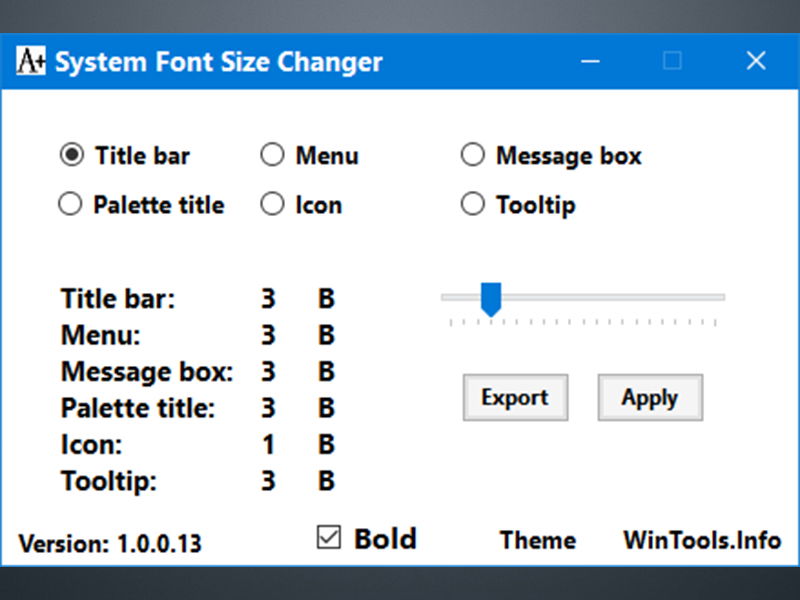This screenshot has width=800, height=600.
Task: Click the maximize window button
Action: pyautogui.click(x=672, y=61)
